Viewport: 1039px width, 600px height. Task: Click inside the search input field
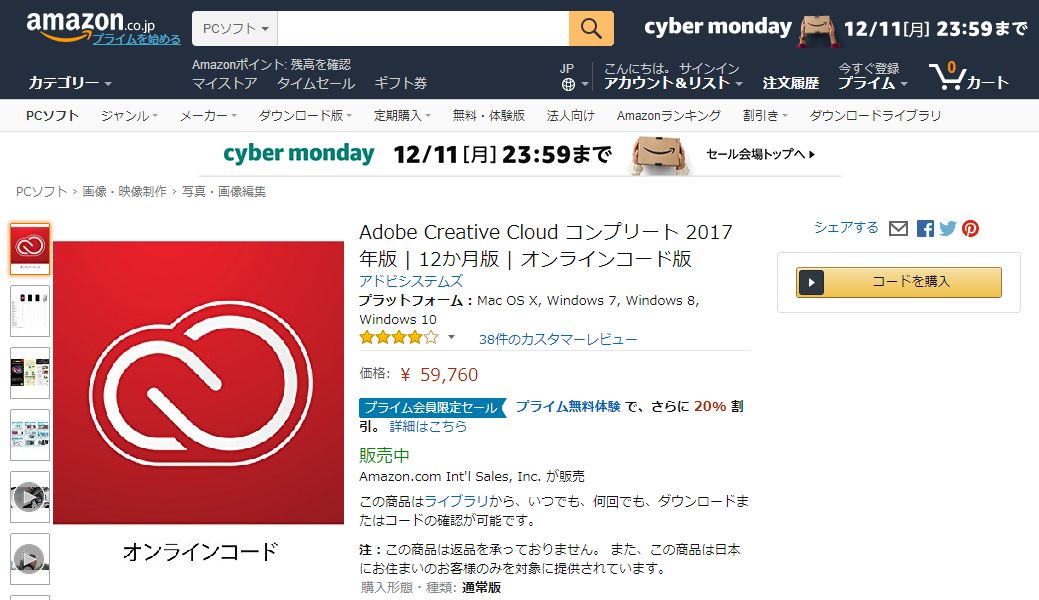pos(420,29)
